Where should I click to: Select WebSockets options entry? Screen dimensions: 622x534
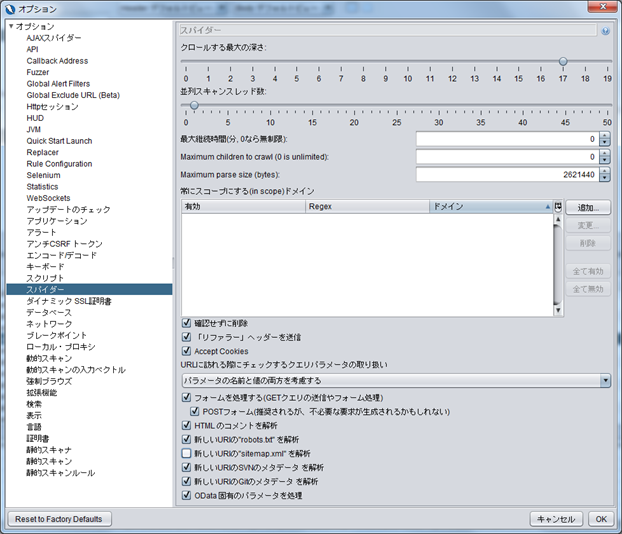[48, 198]
